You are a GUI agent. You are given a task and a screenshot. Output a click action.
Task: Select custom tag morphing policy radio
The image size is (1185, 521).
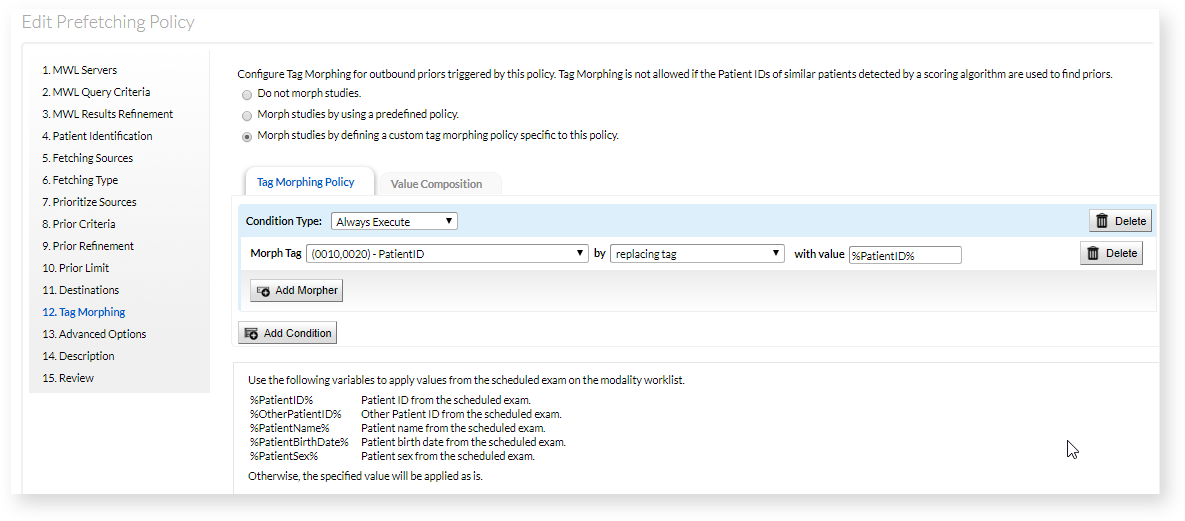[x=247, y=136]
